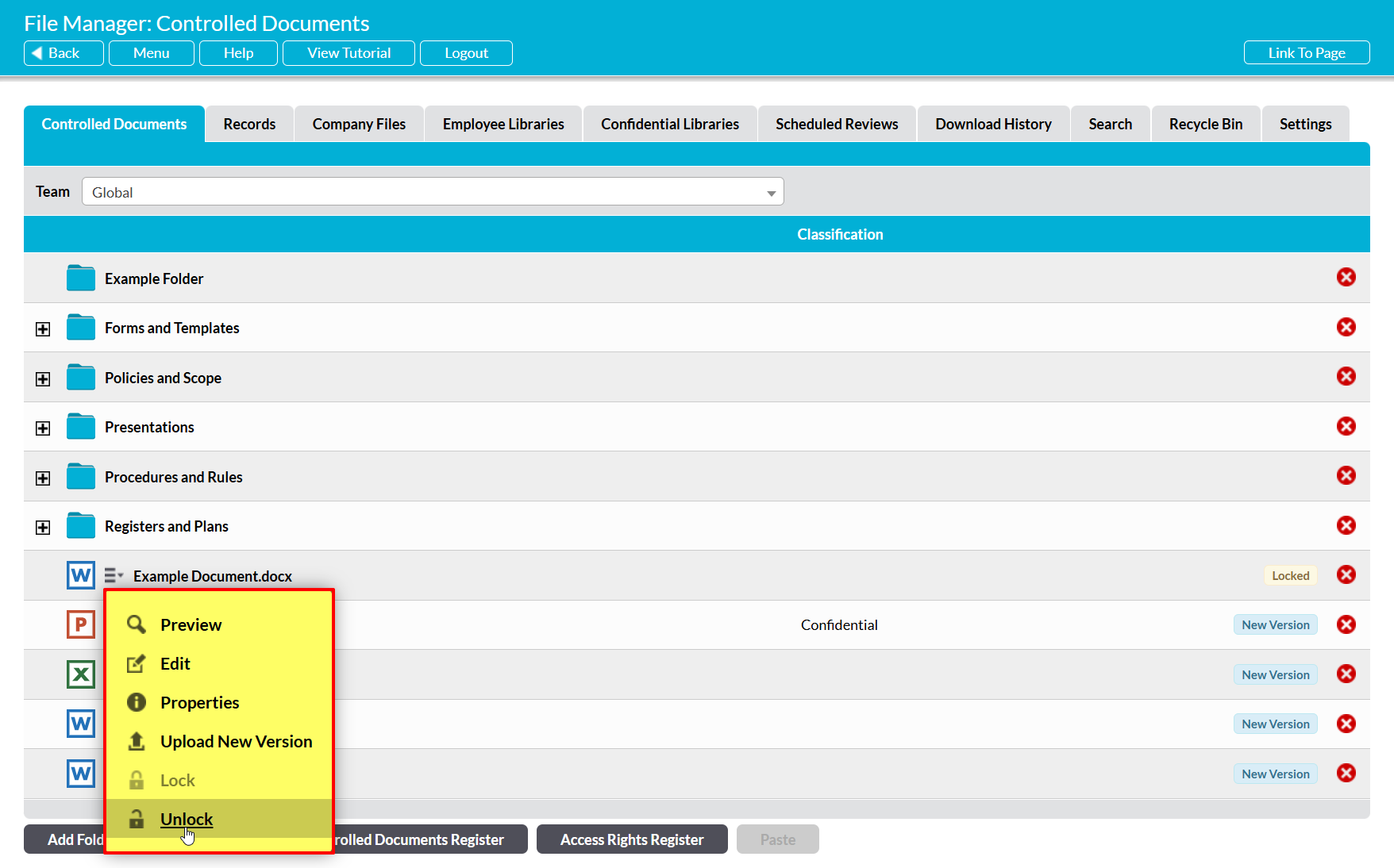Viewport: 1394px width, 868px height.
Task: Click the Excel file icon
Action: pyautogui.click(x=80, y=674)
